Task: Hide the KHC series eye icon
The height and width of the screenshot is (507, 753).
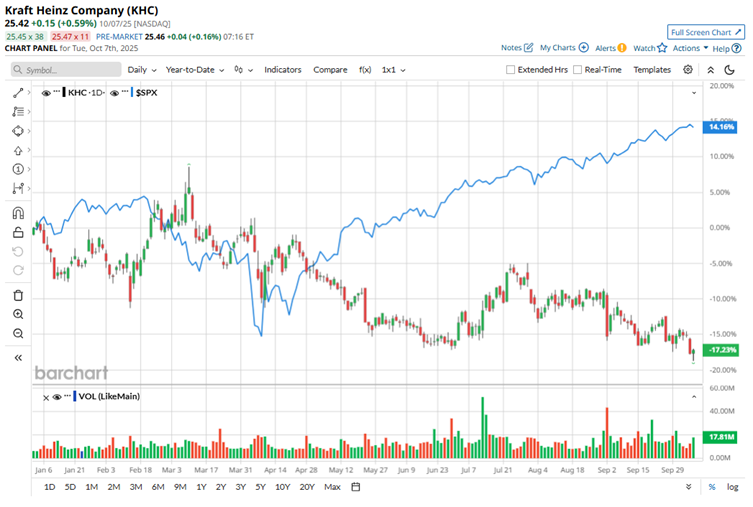Action: (46, 93)
